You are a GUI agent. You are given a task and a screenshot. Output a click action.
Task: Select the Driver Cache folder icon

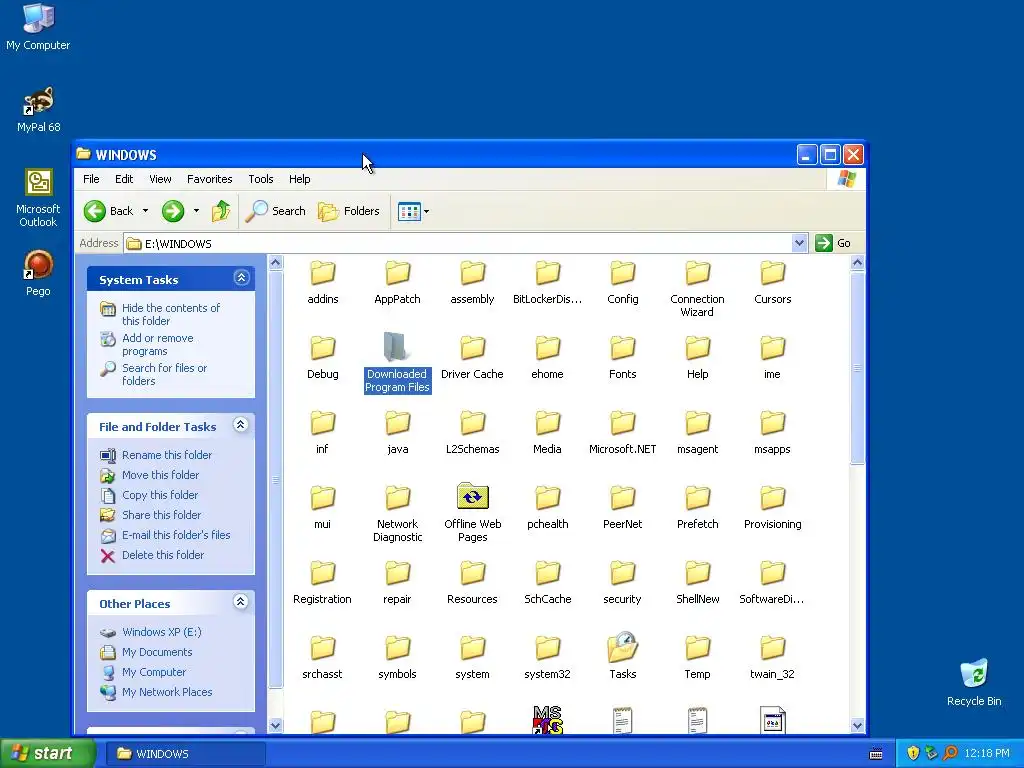[472, 348]
